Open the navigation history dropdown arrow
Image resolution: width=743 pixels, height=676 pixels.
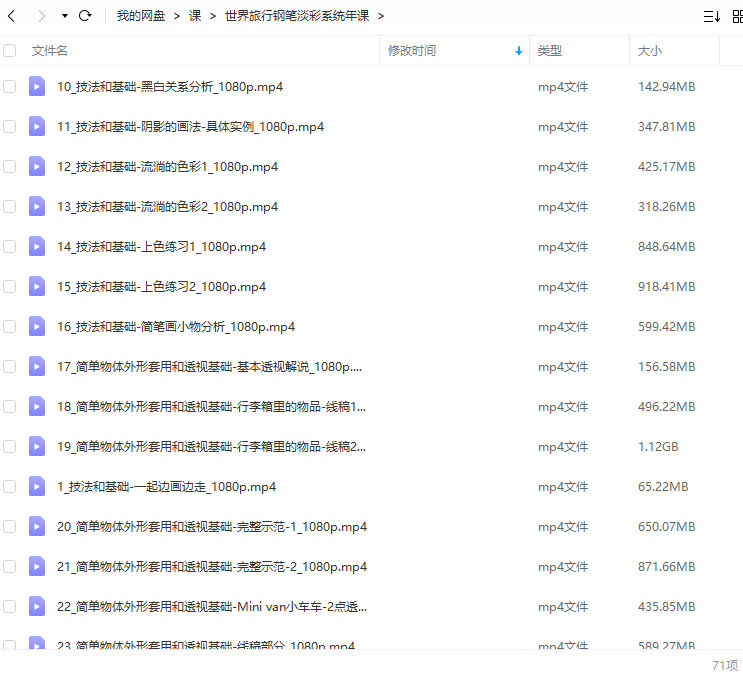(65, 16)
